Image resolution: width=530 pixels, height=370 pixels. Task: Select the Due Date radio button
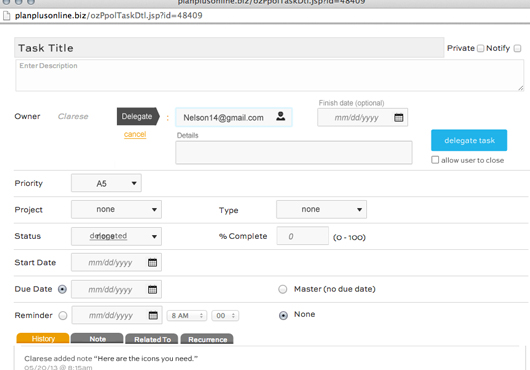click(62, 289)
